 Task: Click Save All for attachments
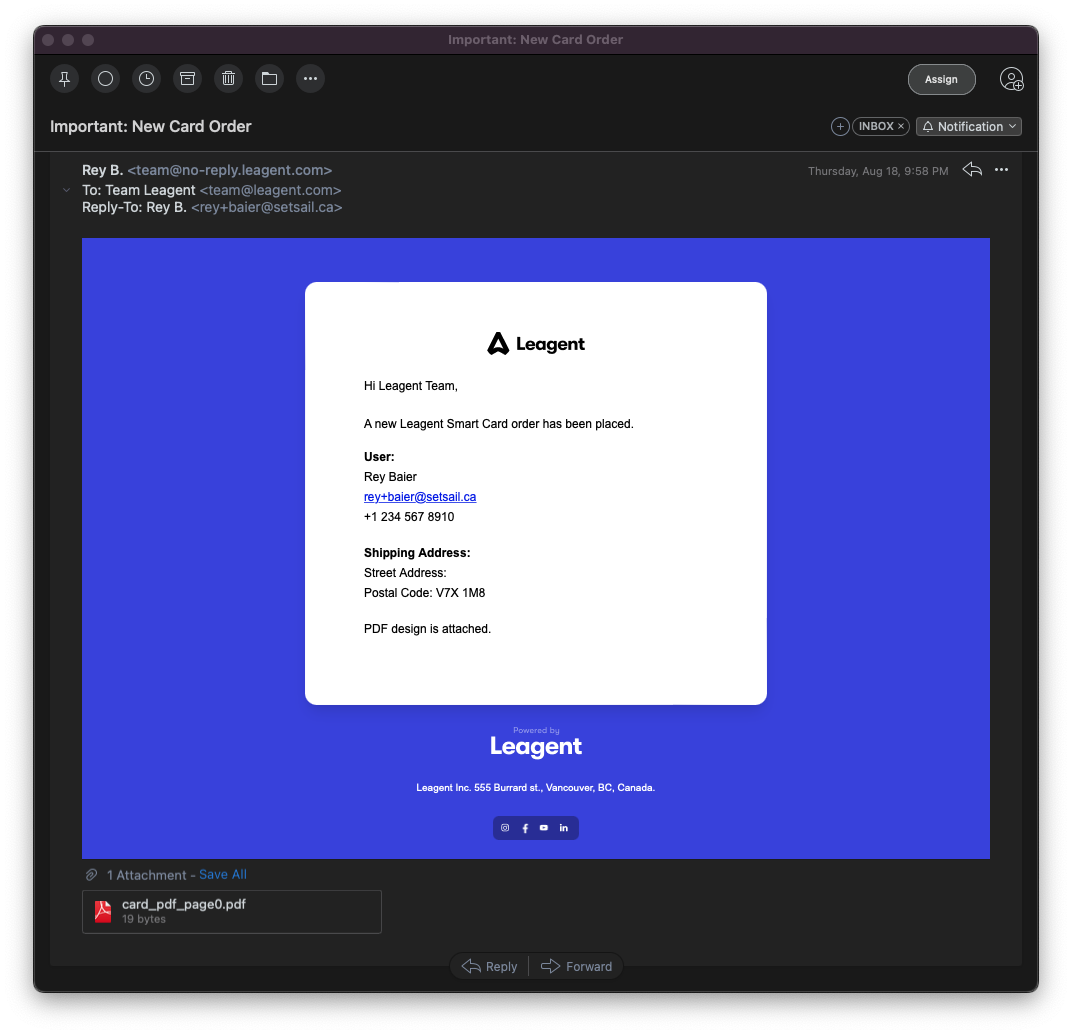click(x=222, y=875)
